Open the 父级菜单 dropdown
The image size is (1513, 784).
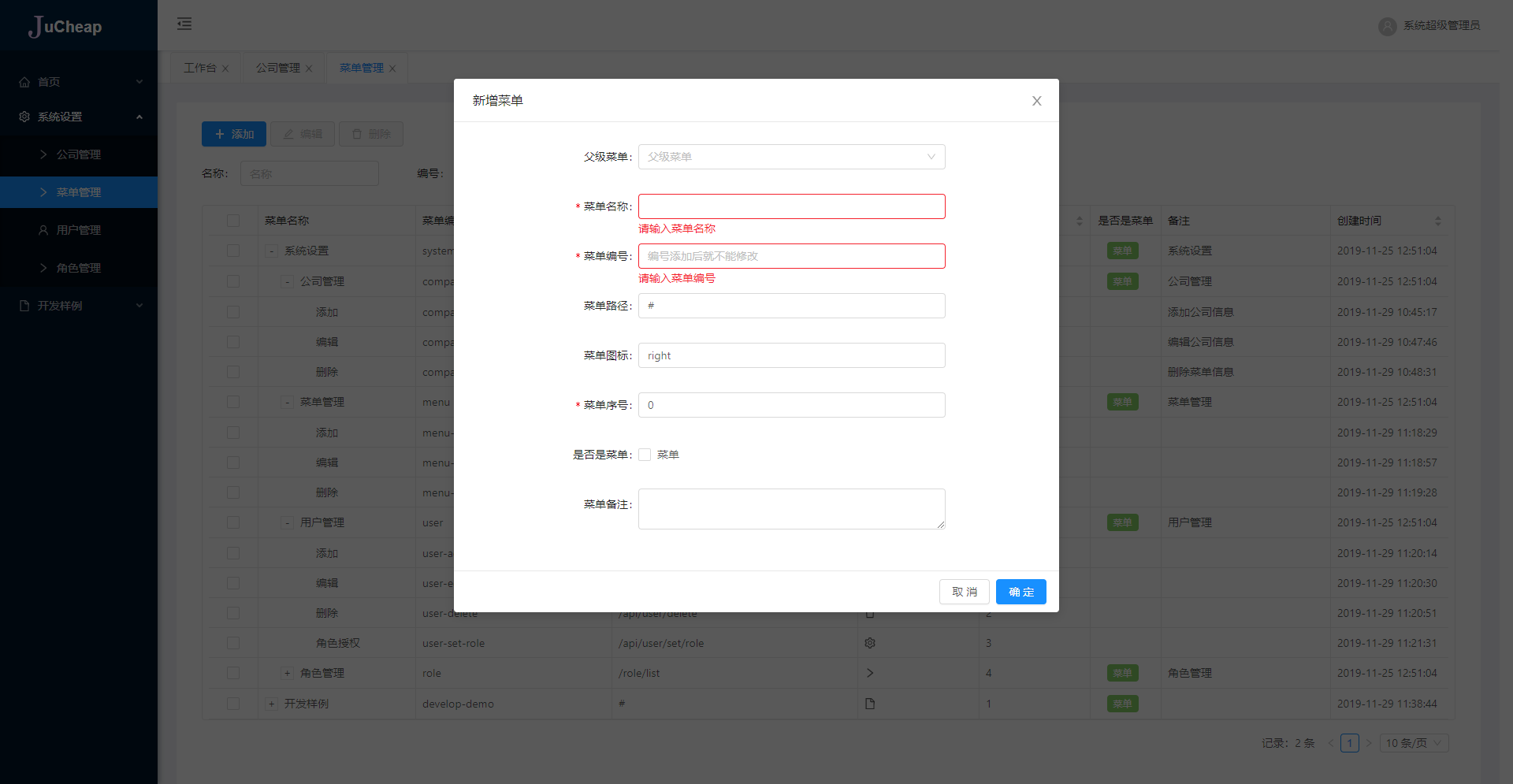coord(791,157)
